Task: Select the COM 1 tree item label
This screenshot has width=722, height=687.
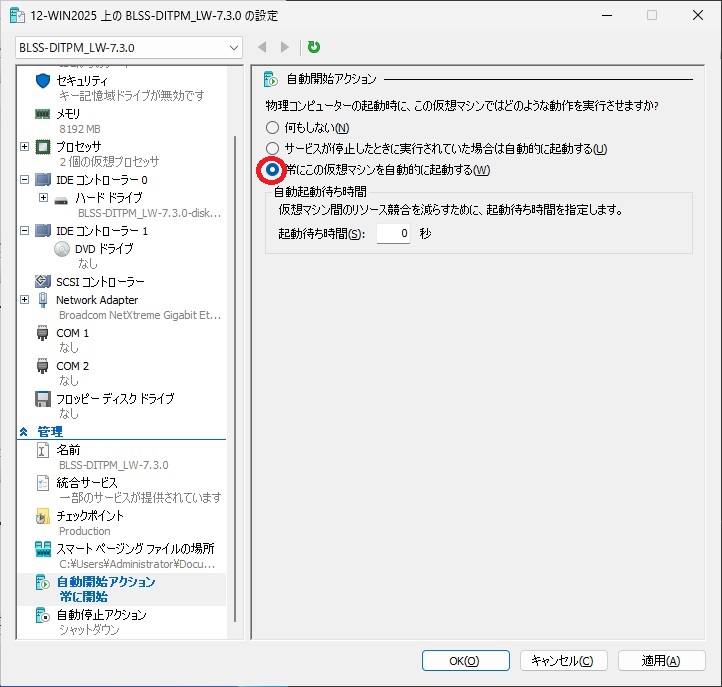Action: (x=72, y=333)
